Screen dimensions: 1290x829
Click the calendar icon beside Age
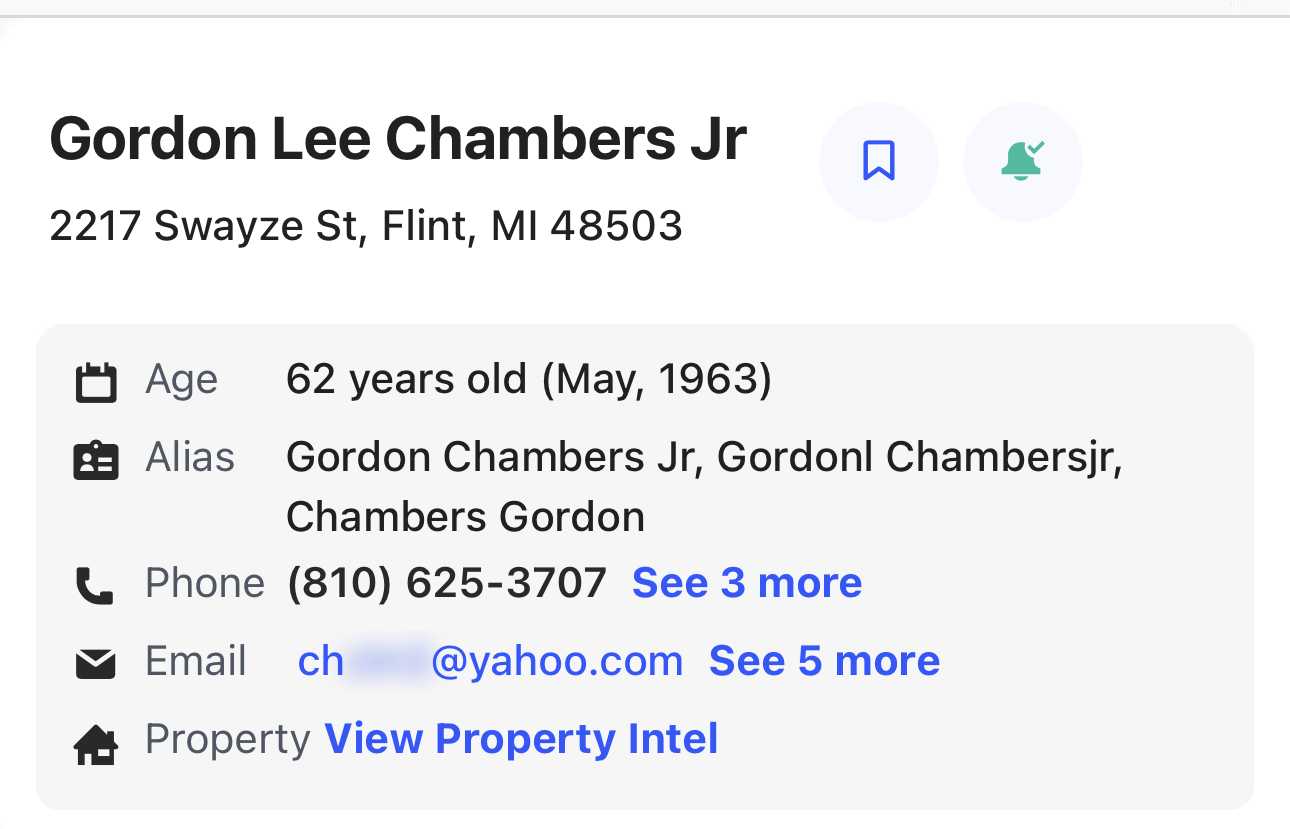pos(96,382)
